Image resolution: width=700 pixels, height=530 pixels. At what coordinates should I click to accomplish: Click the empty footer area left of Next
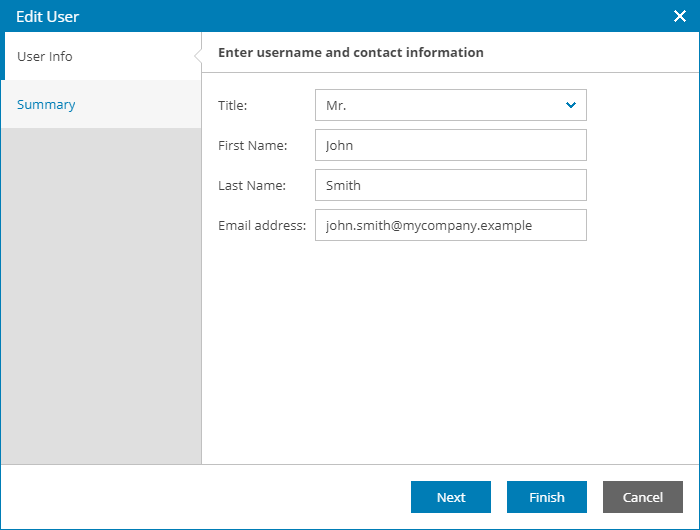click(200, 497)
